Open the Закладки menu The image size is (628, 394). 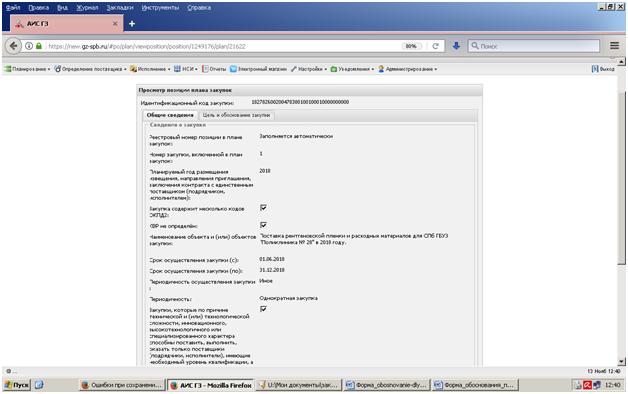point(120,8)
